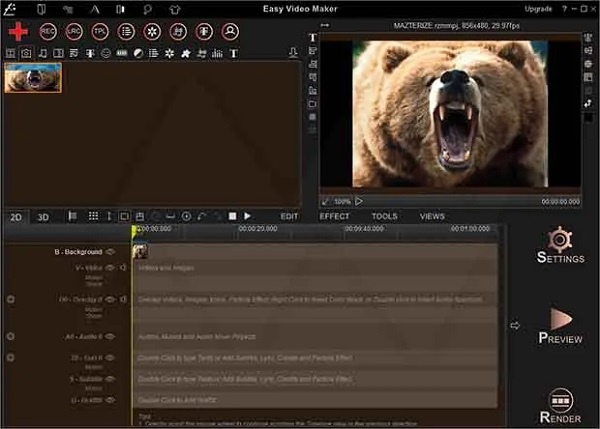Select the camera Images media filter
Viewport: 600px width, 429px height.
click(x=26, y=53)
